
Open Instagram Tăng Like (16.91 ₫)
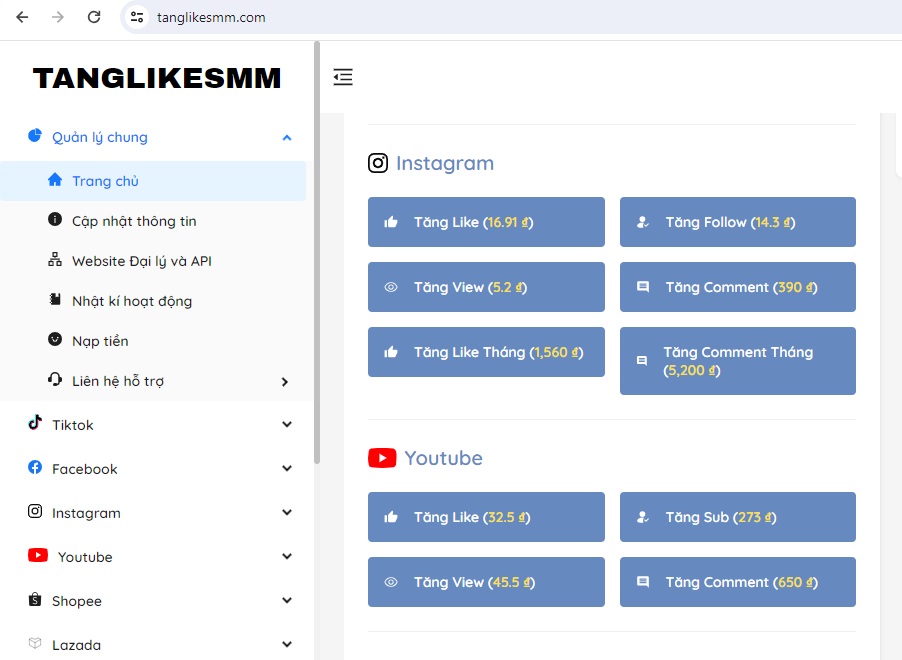pyautogui.click(x=486, y=222)
